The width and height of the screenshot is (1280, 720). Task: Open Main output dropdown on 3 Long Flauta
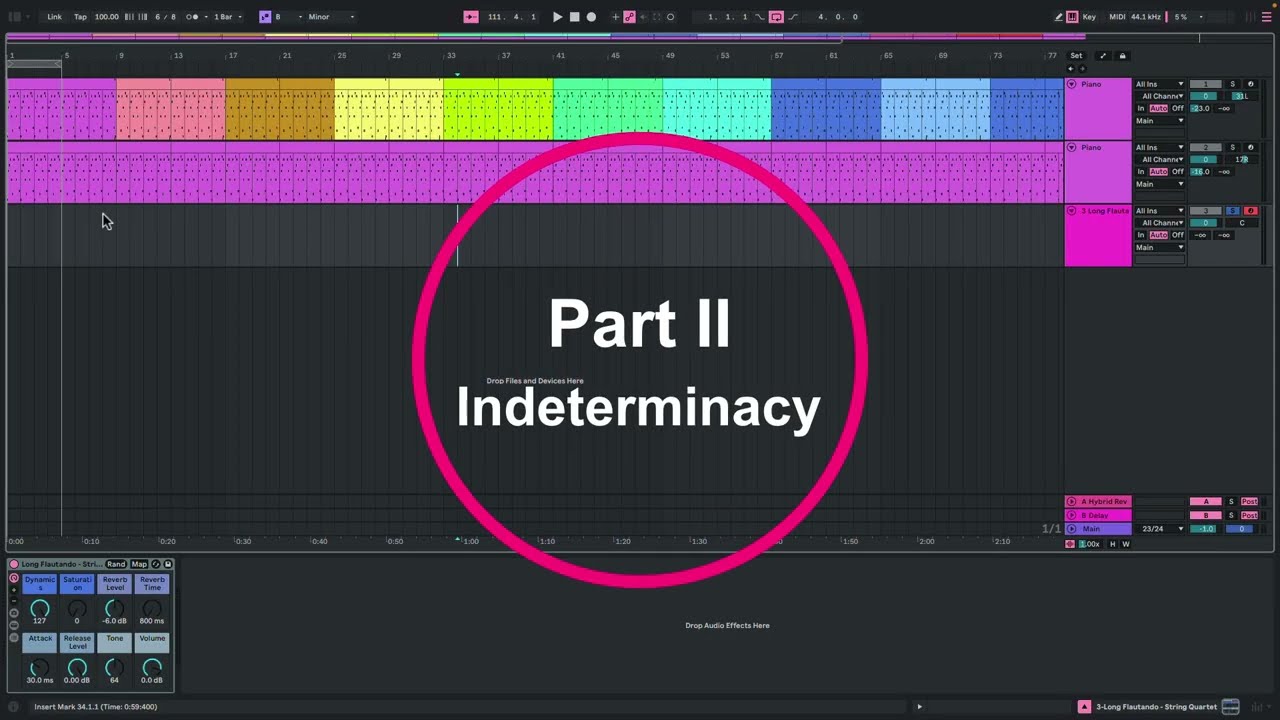click(x=1160, y=247)
